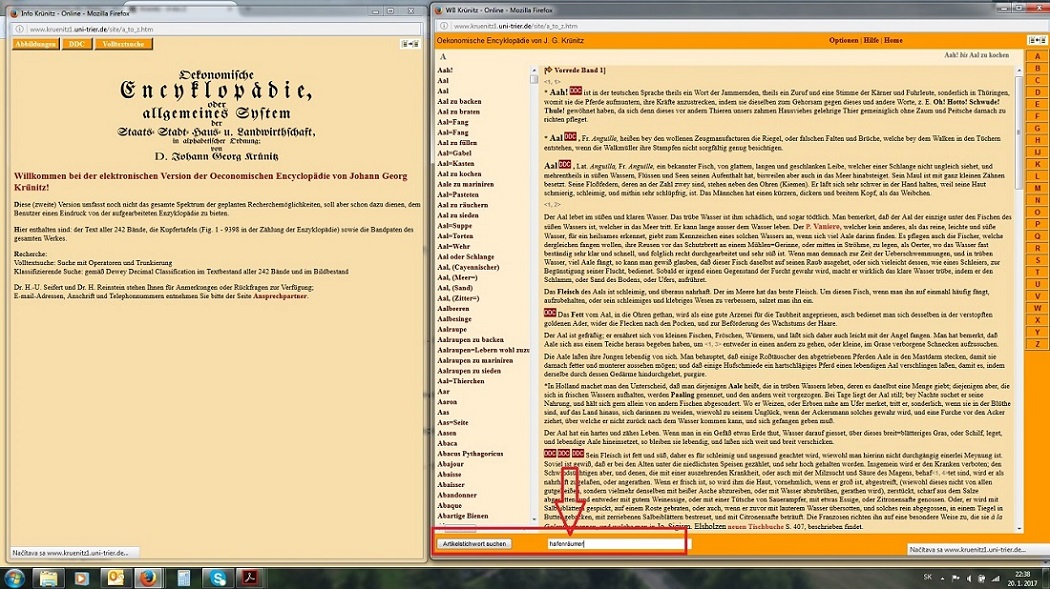
Task: Select Aalraupe in the keyword list
Action: [452, 329]
